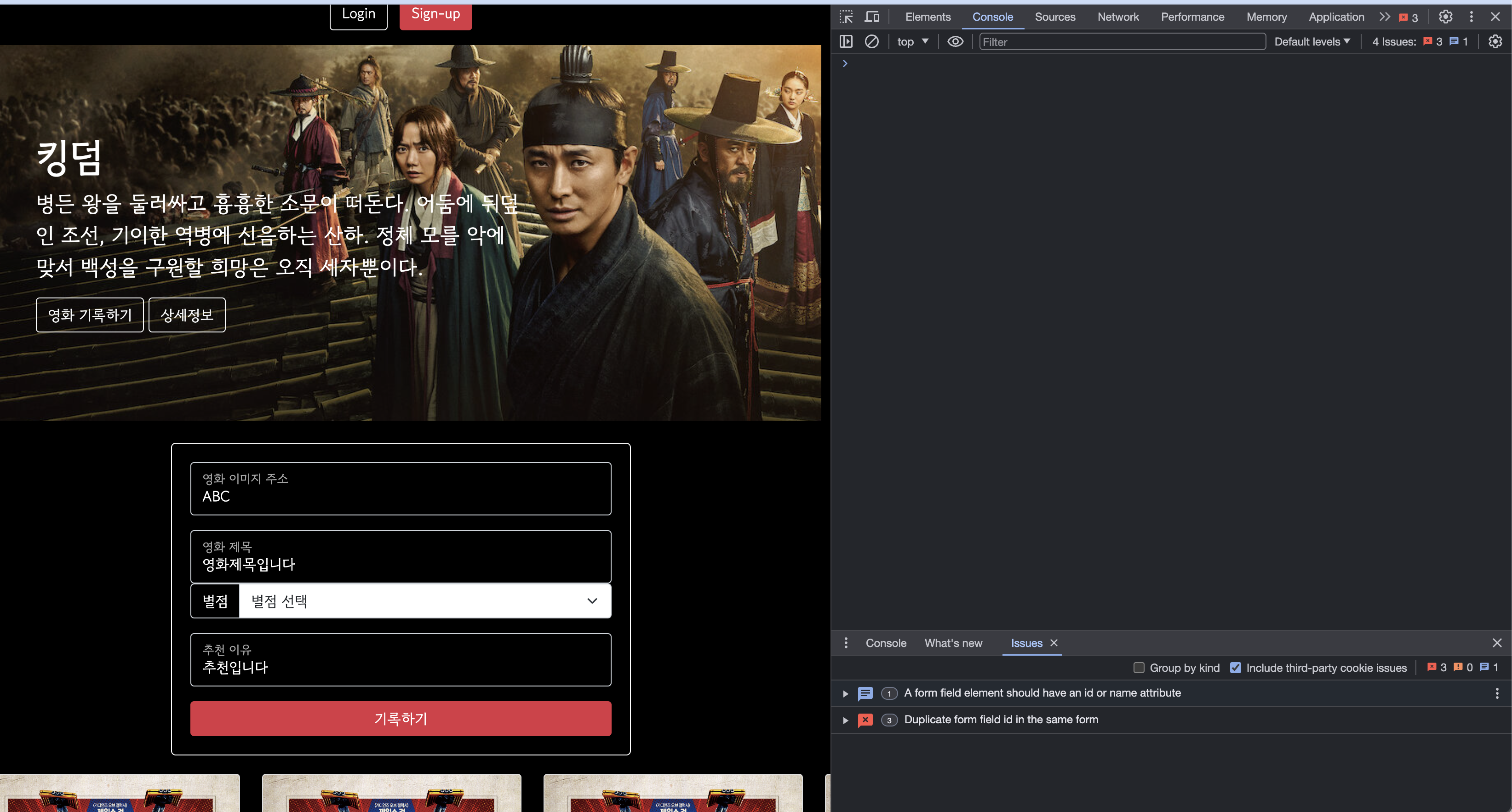Open DevTools settings gear in top bar

point(1446,17)
